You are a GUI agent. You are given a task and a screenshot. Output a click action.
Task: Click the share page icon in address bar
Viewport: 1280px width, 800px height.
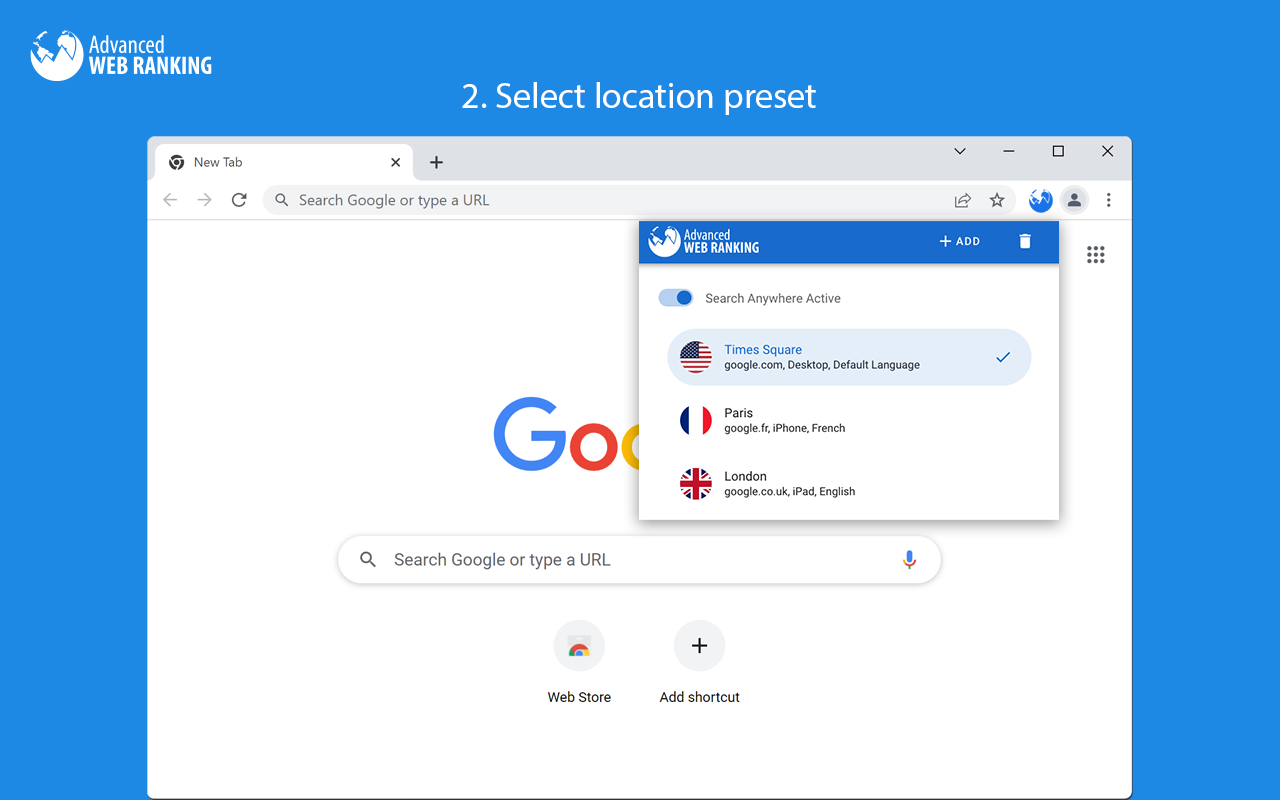click(963, 200)
